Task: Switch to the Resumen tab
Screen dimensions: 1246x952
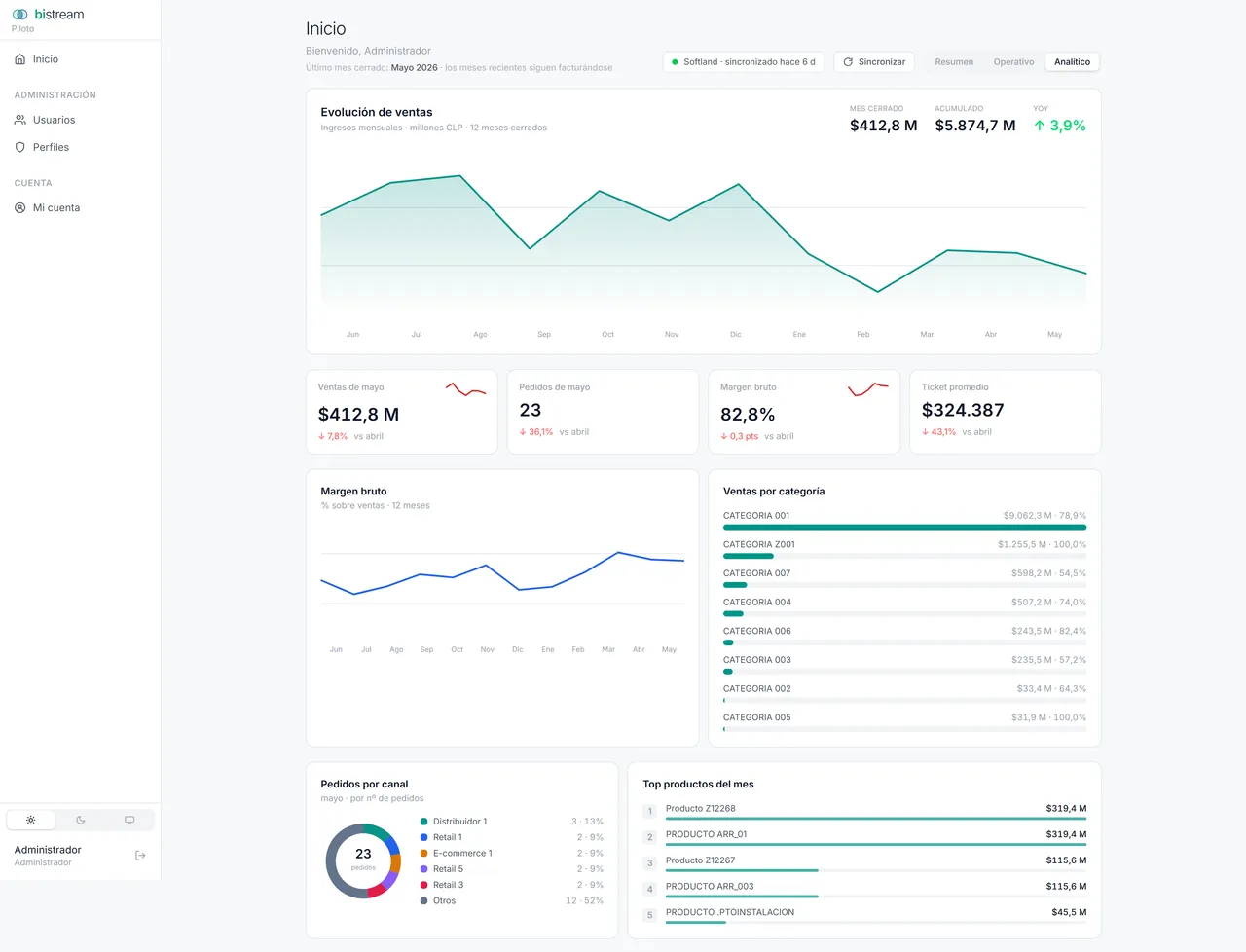Action: [954, 61]
